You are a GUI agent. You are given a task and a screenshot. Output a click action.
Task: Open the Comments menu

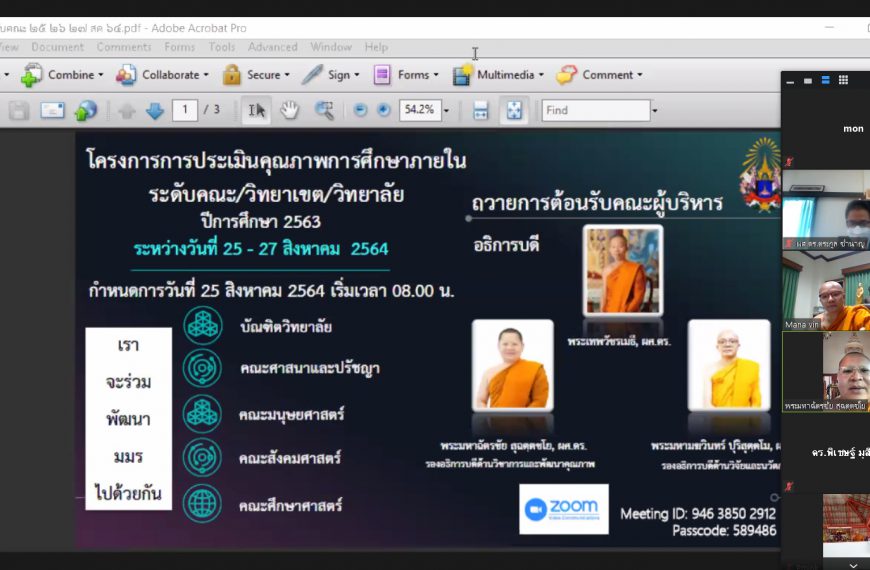124,47
